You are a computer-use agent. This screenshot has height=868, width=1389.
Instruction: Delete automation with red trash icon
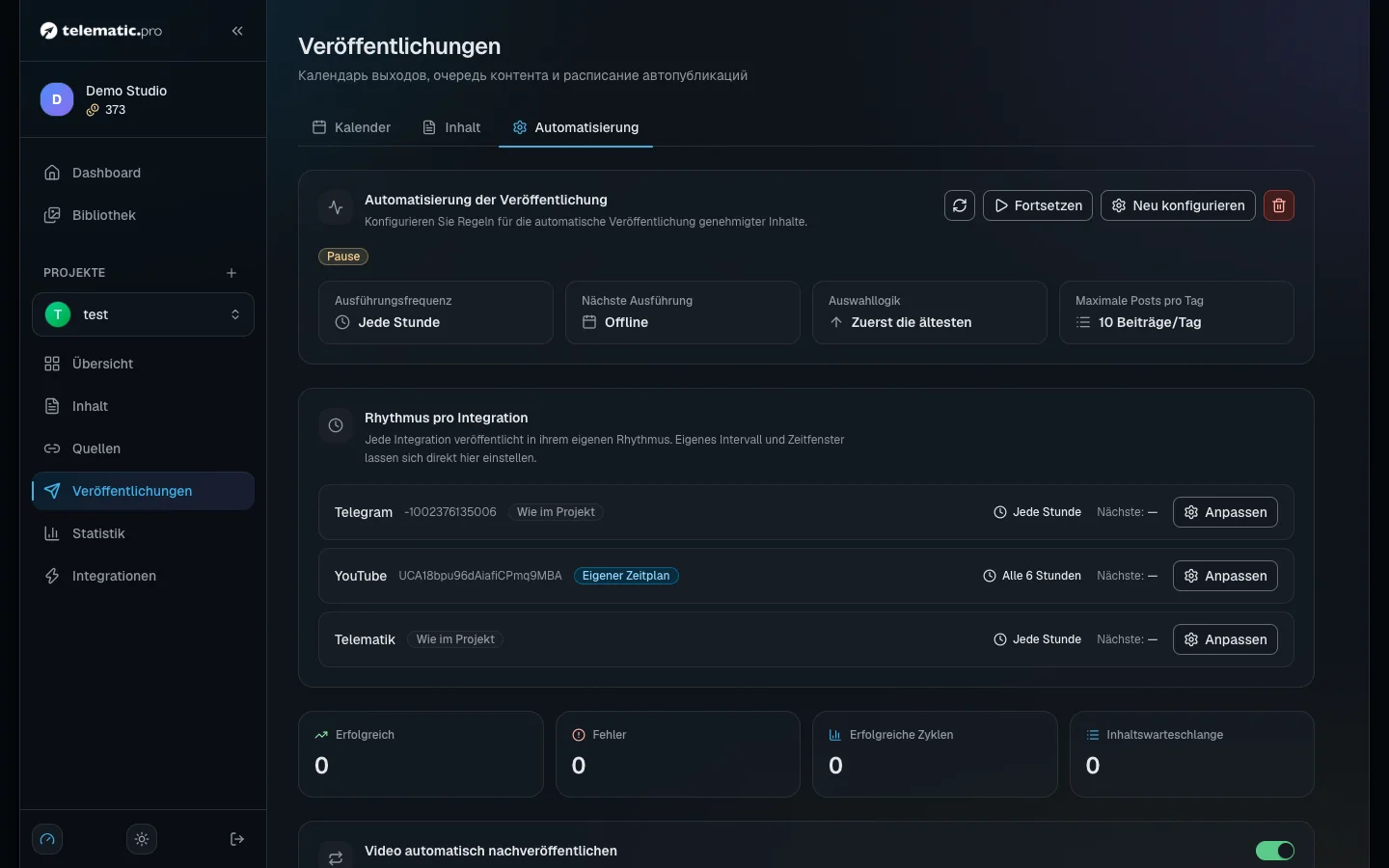[1279, 205]
